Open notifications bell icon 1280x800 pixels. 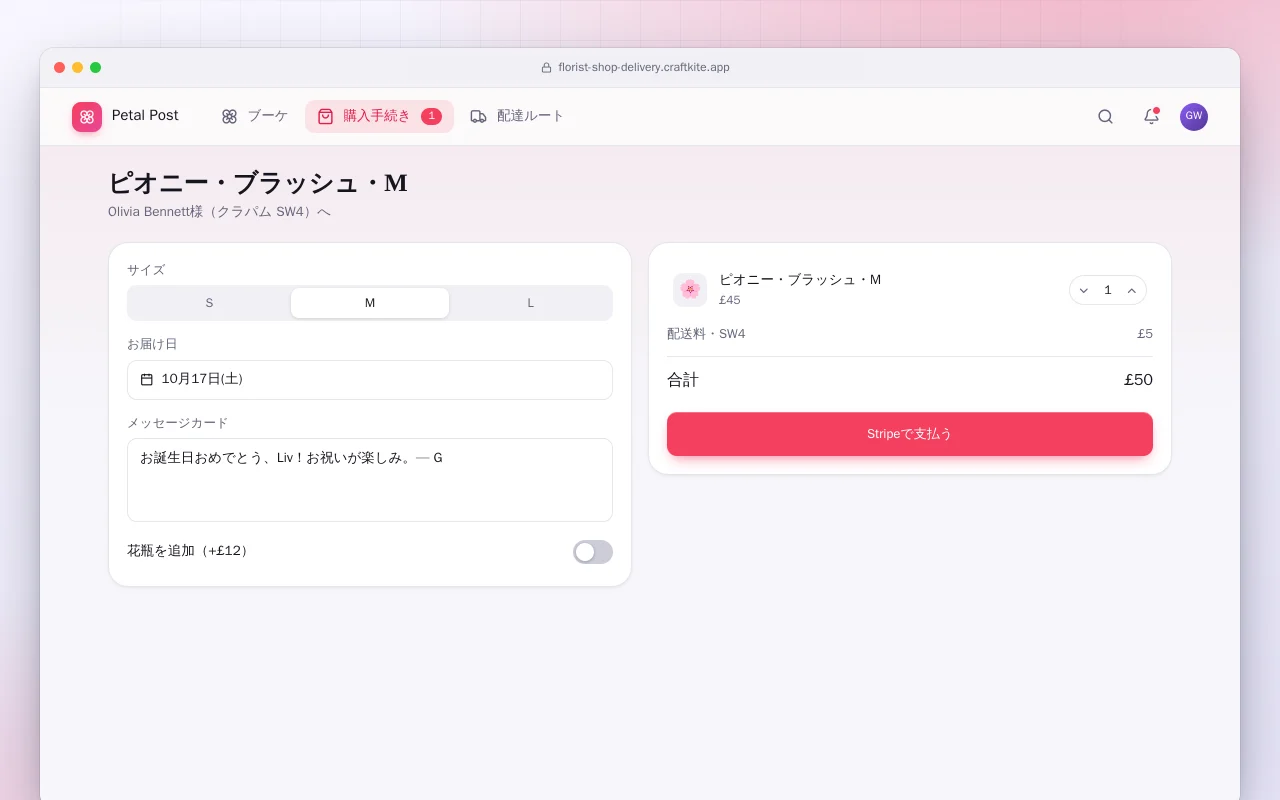point(1151,116)
